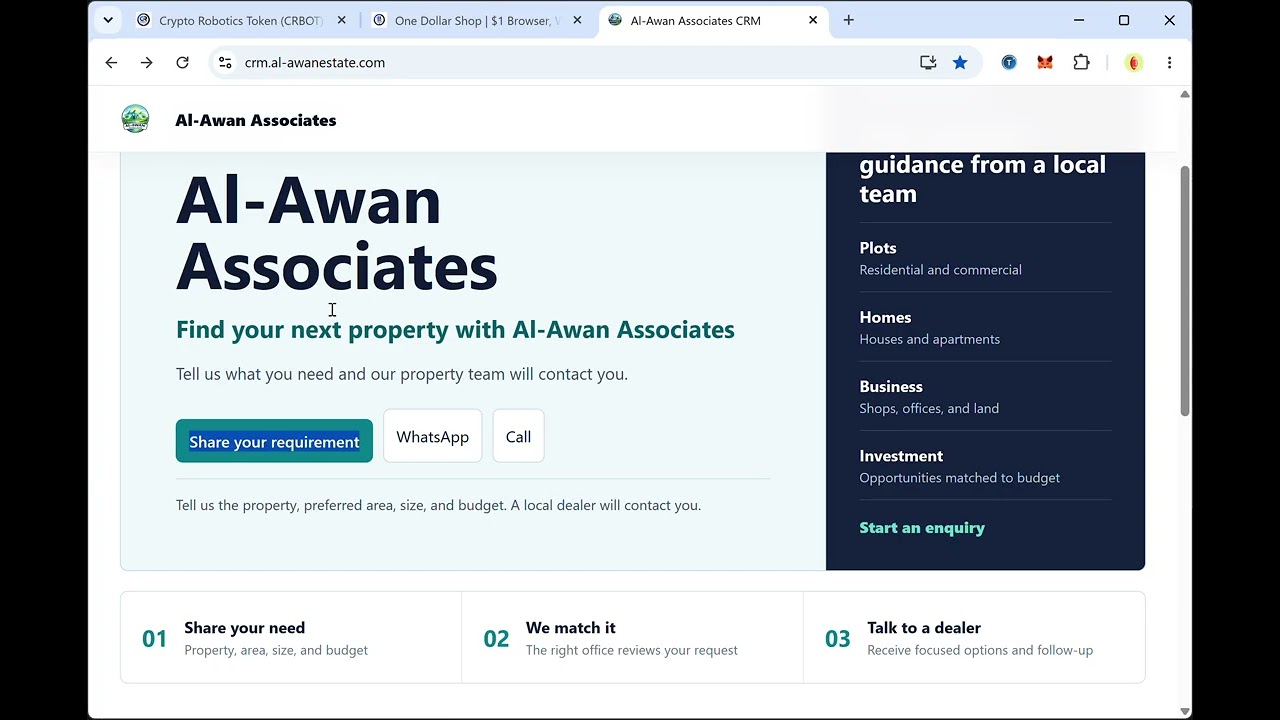The height and width of the screenshot is (720, 1280).
Task: Click the 'Talk to a dealer' step title
Action: (x=924, y=628)
